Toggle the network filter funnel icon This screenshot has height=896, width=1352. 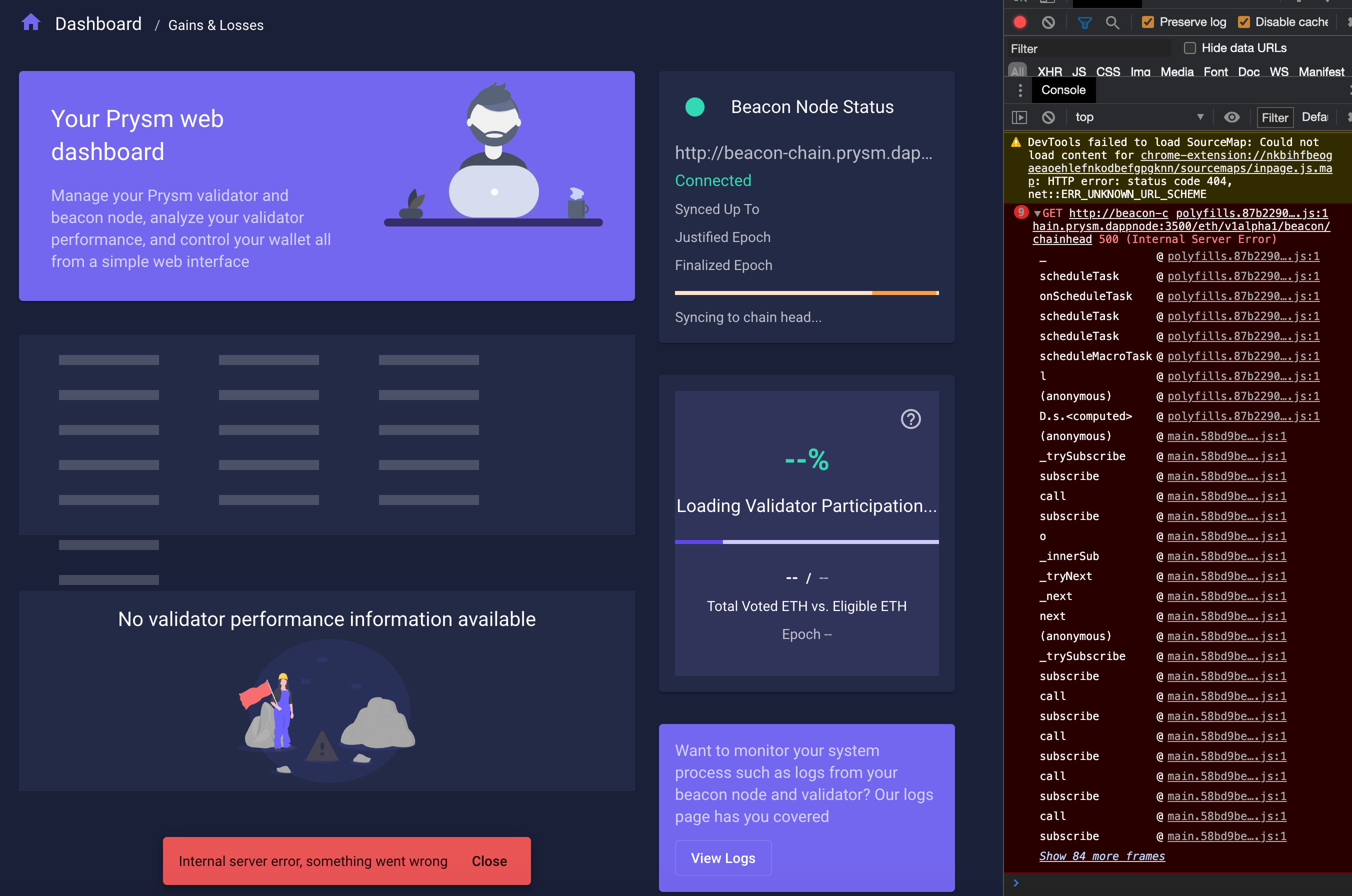tap(1084, 22)
